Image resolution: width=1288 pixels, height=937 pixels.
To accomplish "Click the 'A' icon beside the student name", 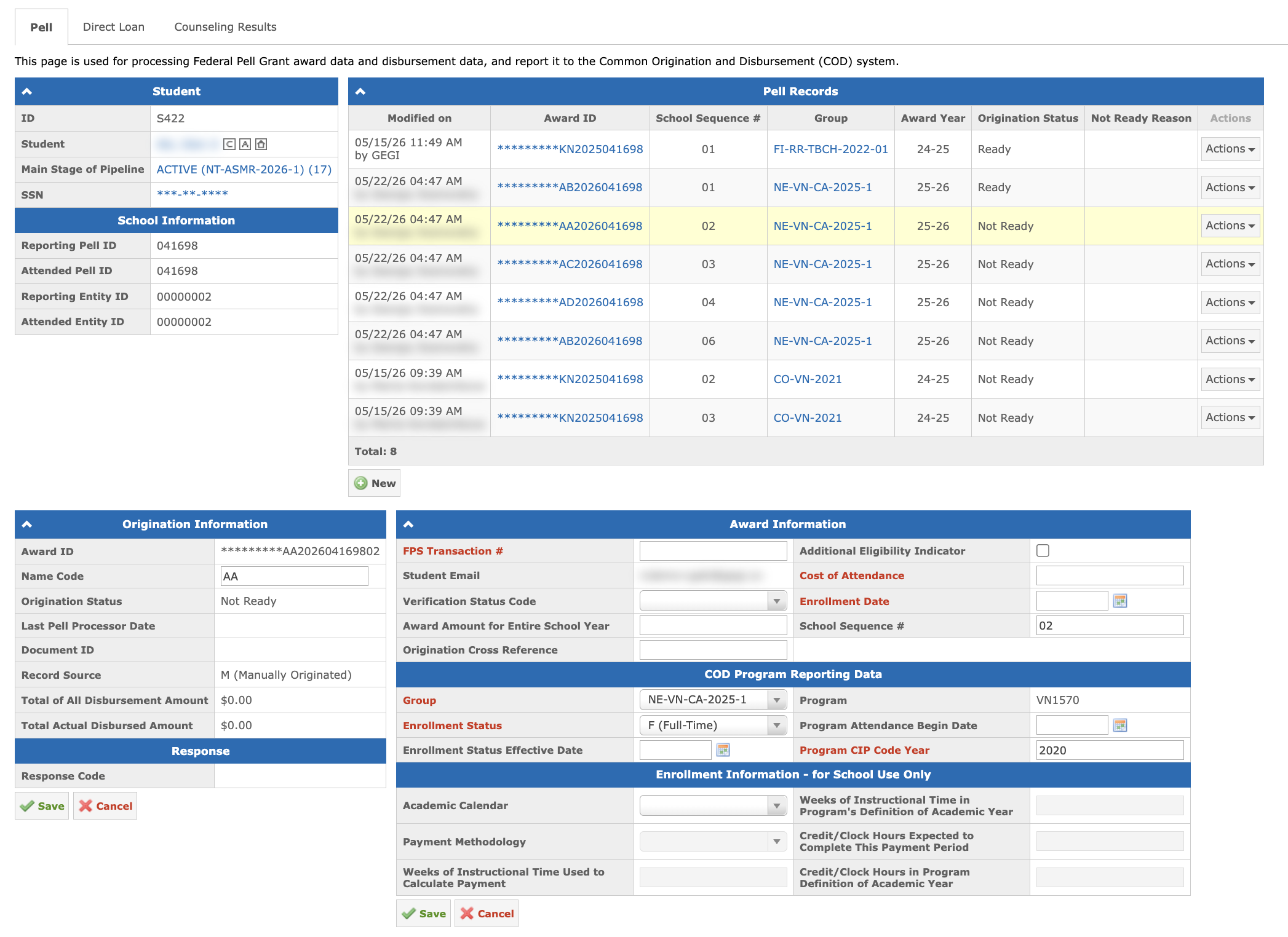I will click(245, 144).
